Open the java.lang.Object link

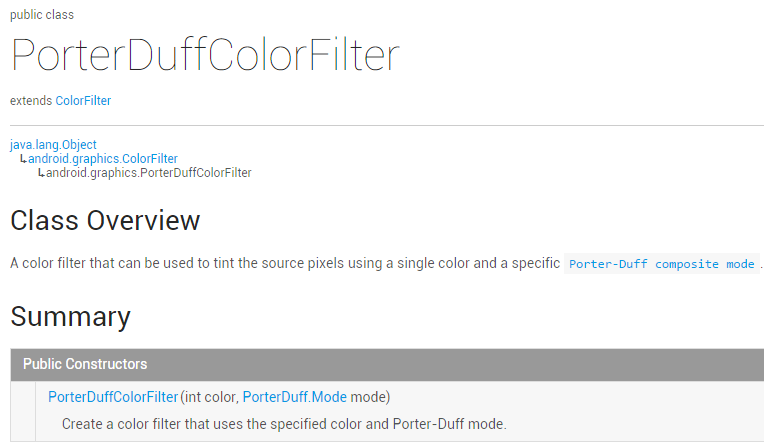click(x=53, y=145)
